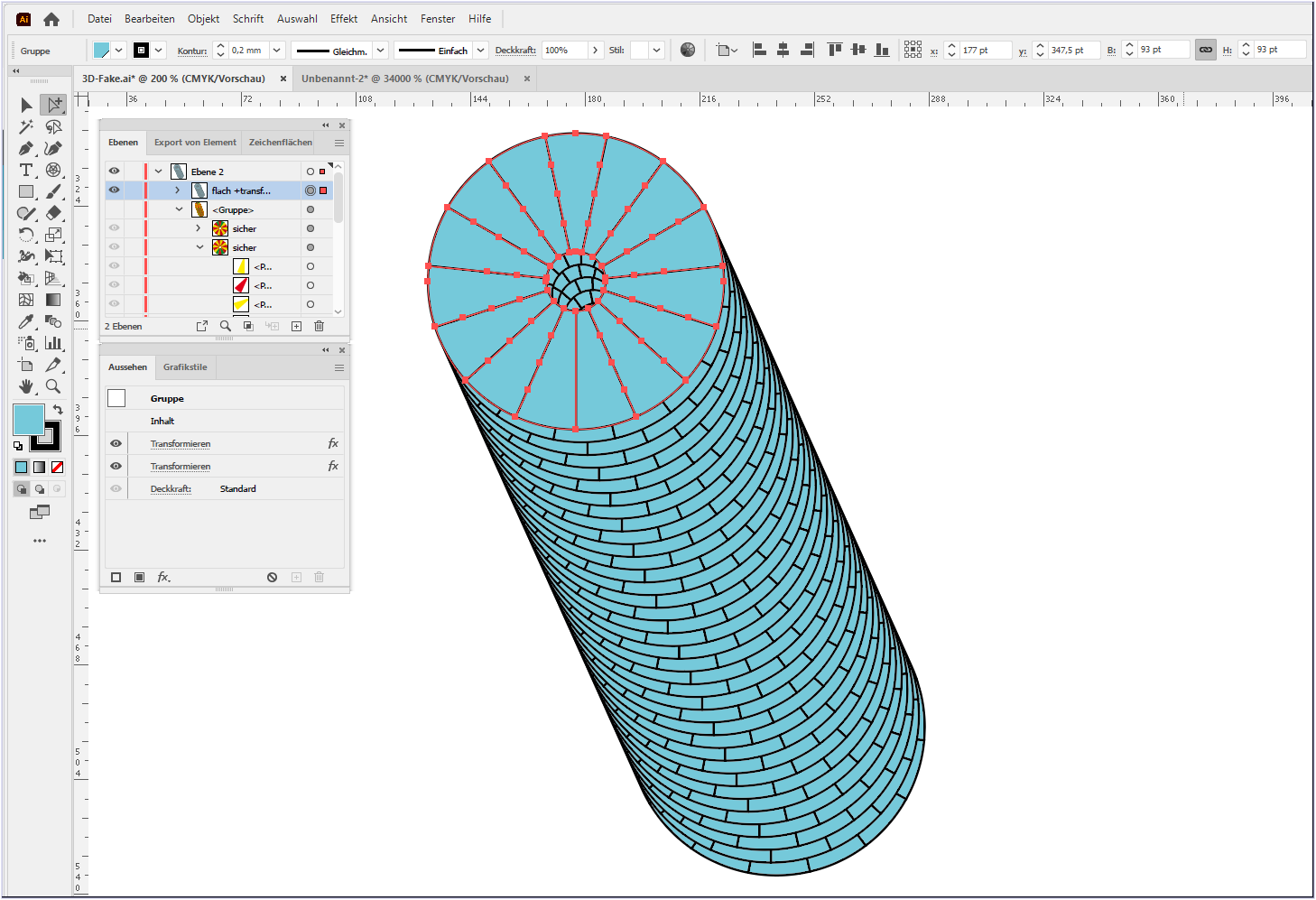
Task: Enable the Deckkraft eye toggle in Aussehen panel
Action: (x=116, y=487)
